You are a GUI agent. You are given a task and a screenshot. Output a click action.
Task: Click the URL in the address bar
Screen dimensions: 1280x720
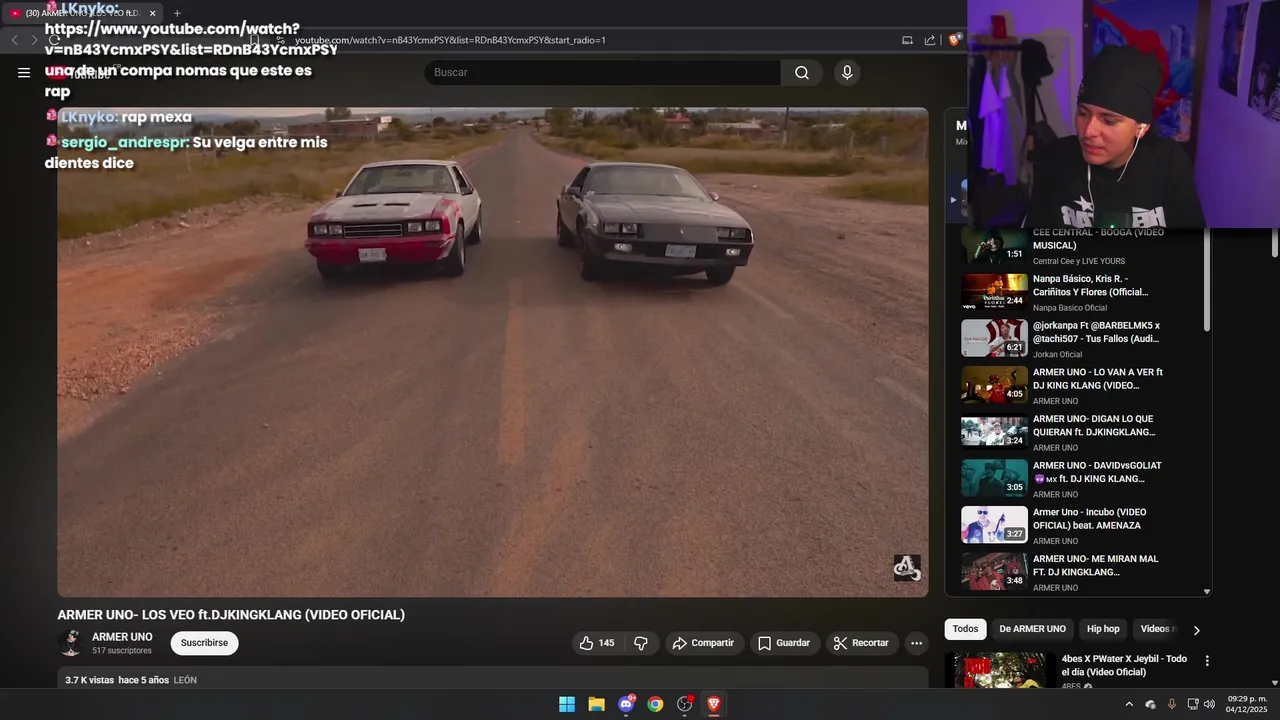point(450,40)
